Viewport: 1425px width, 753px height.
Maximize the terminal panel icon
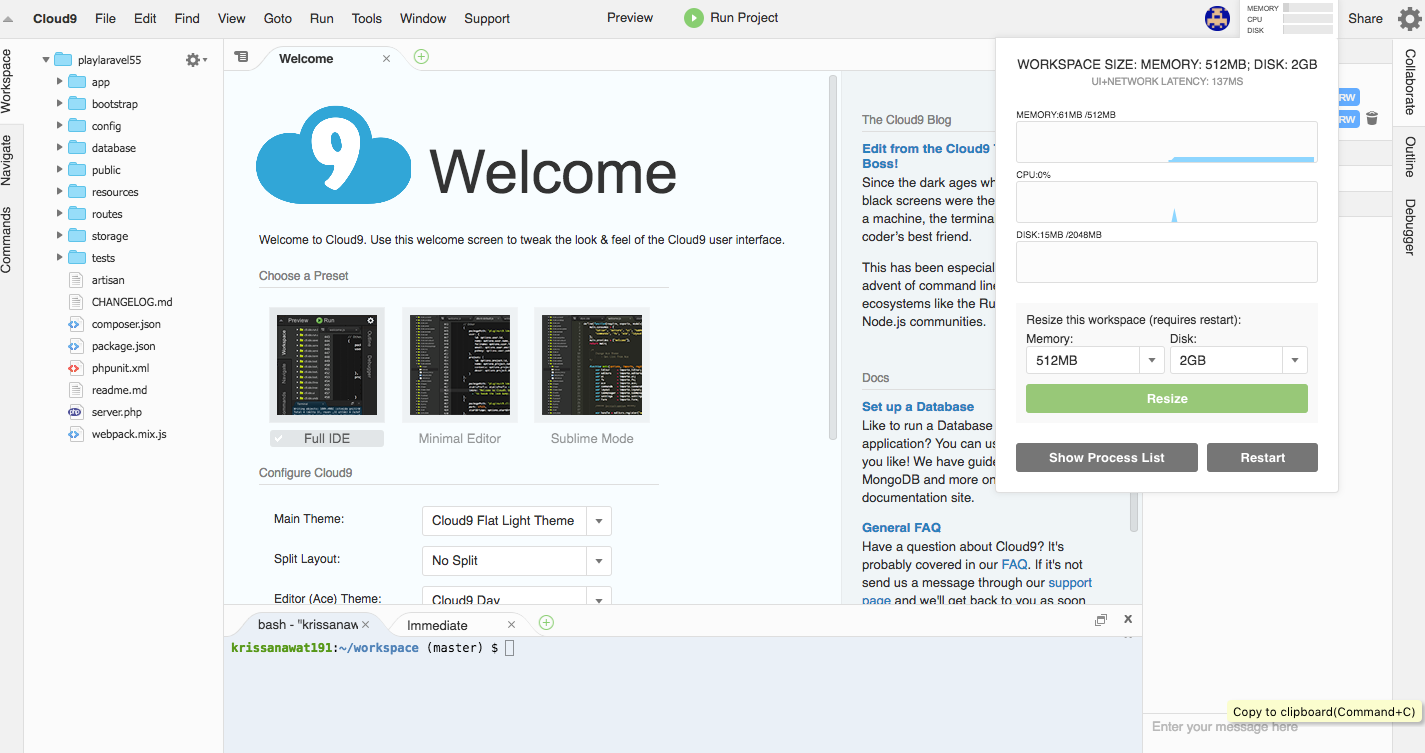point(1101,620)
